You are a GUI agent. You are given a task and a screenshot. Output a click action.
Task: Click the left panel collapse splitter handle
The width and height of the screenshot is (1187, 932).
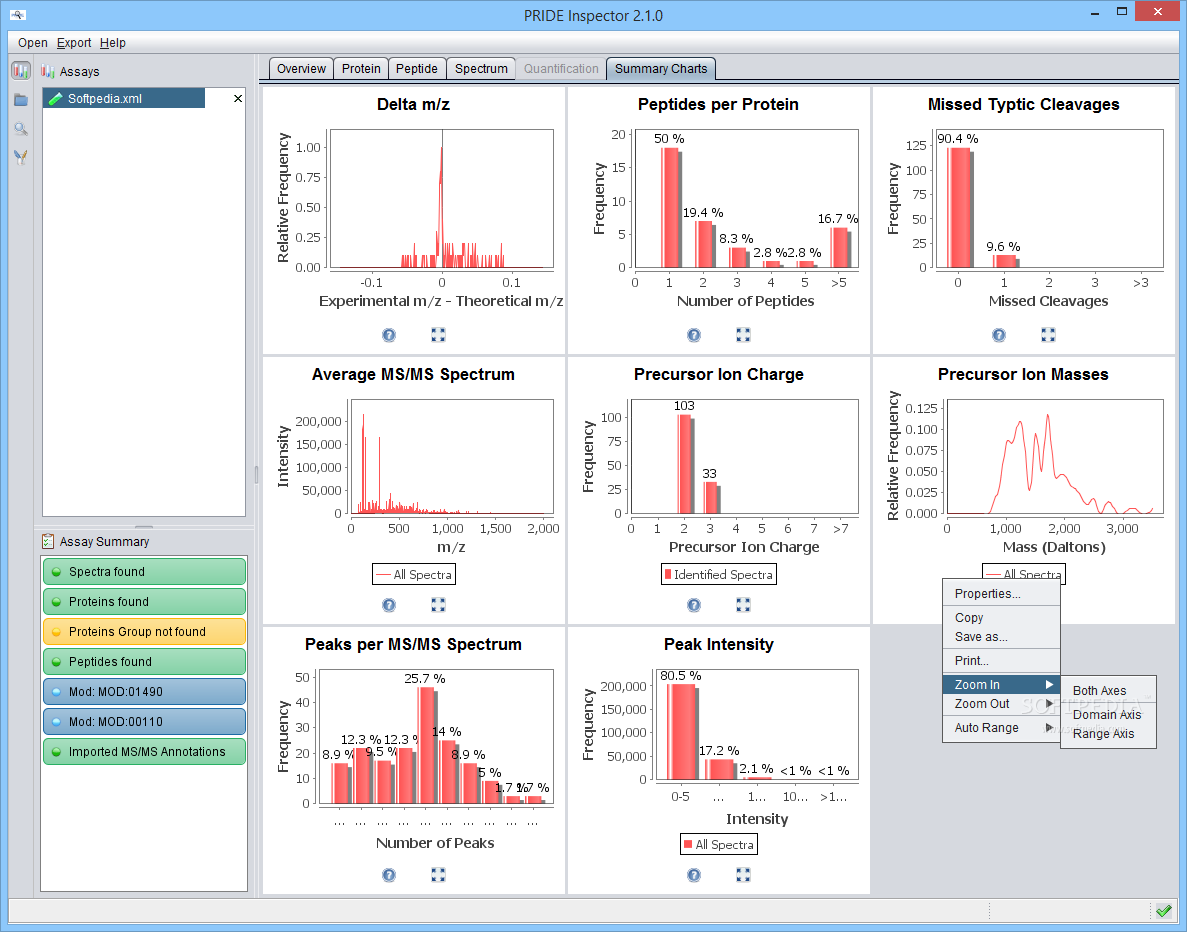pos(257,475)
